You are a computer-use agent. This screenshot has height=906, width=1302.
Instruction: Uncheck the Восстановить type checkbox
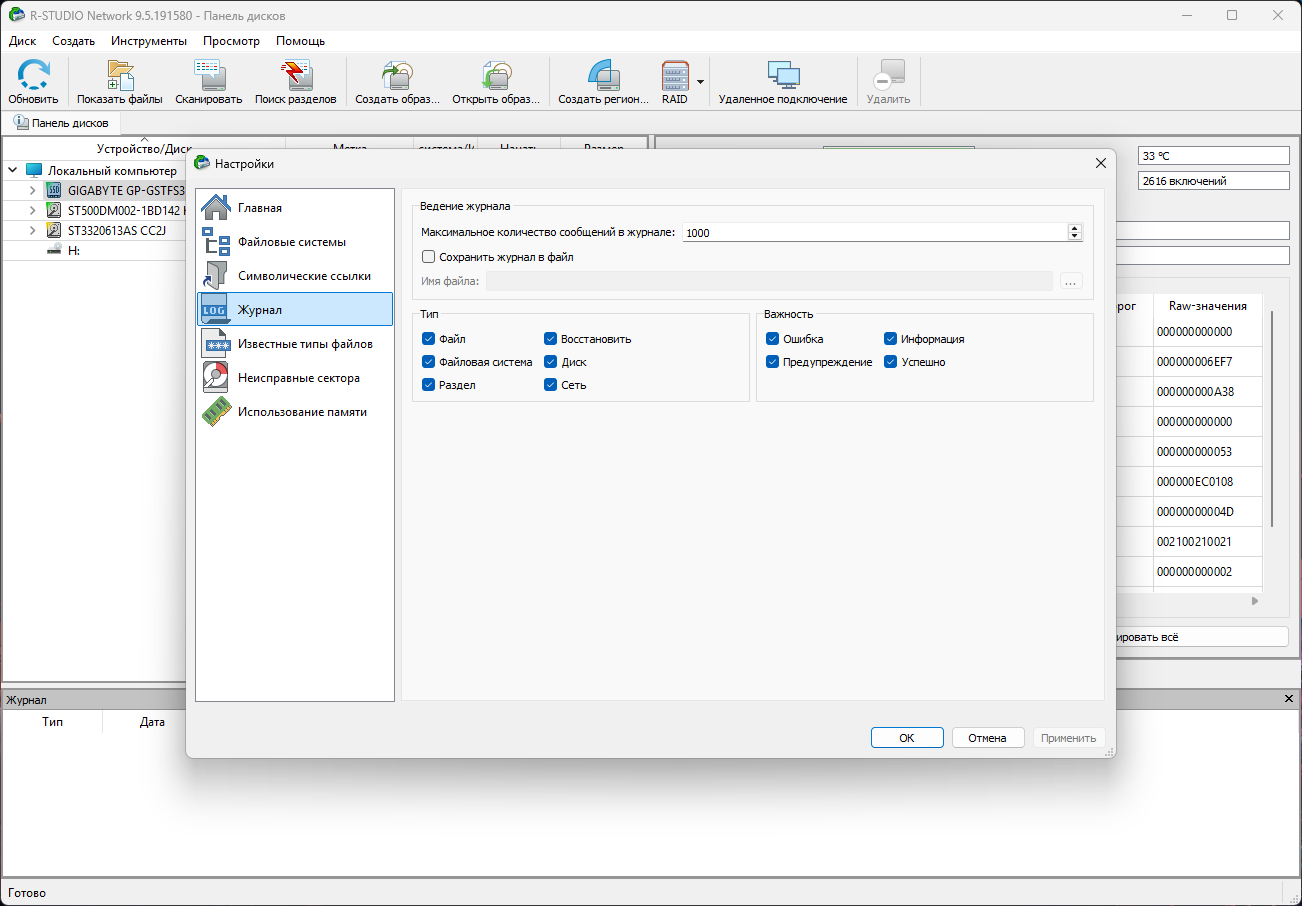551,339
